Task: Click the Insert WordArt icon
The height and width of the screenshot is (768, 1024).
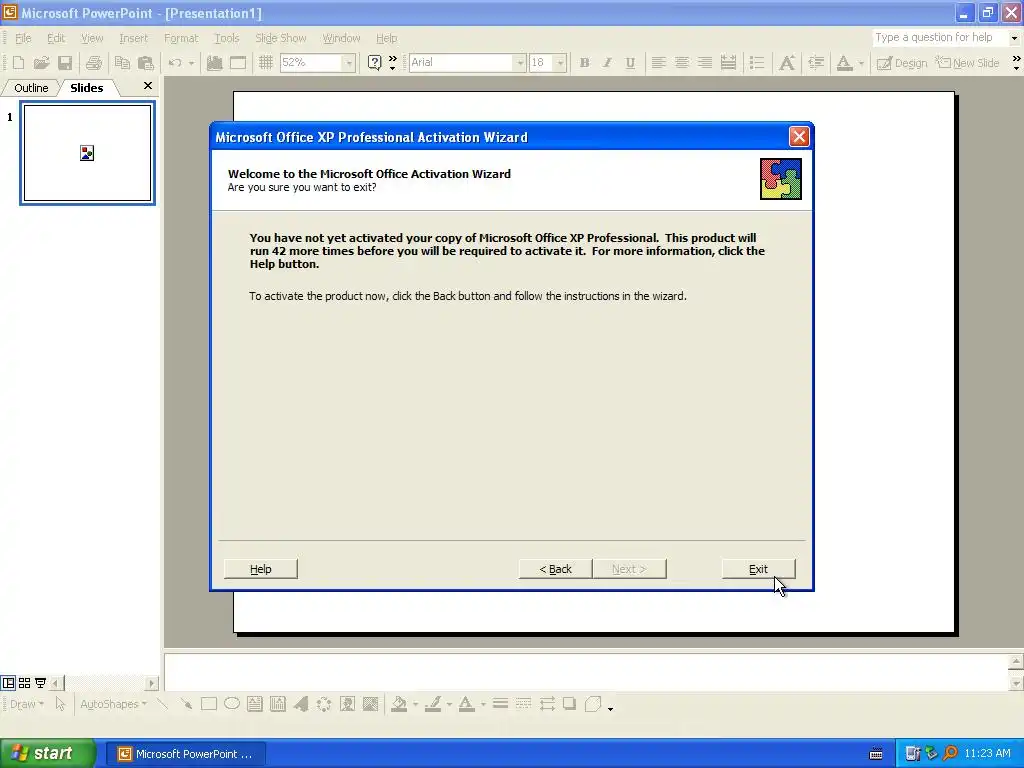Action: pyautogui.click(x=301, y=704)
